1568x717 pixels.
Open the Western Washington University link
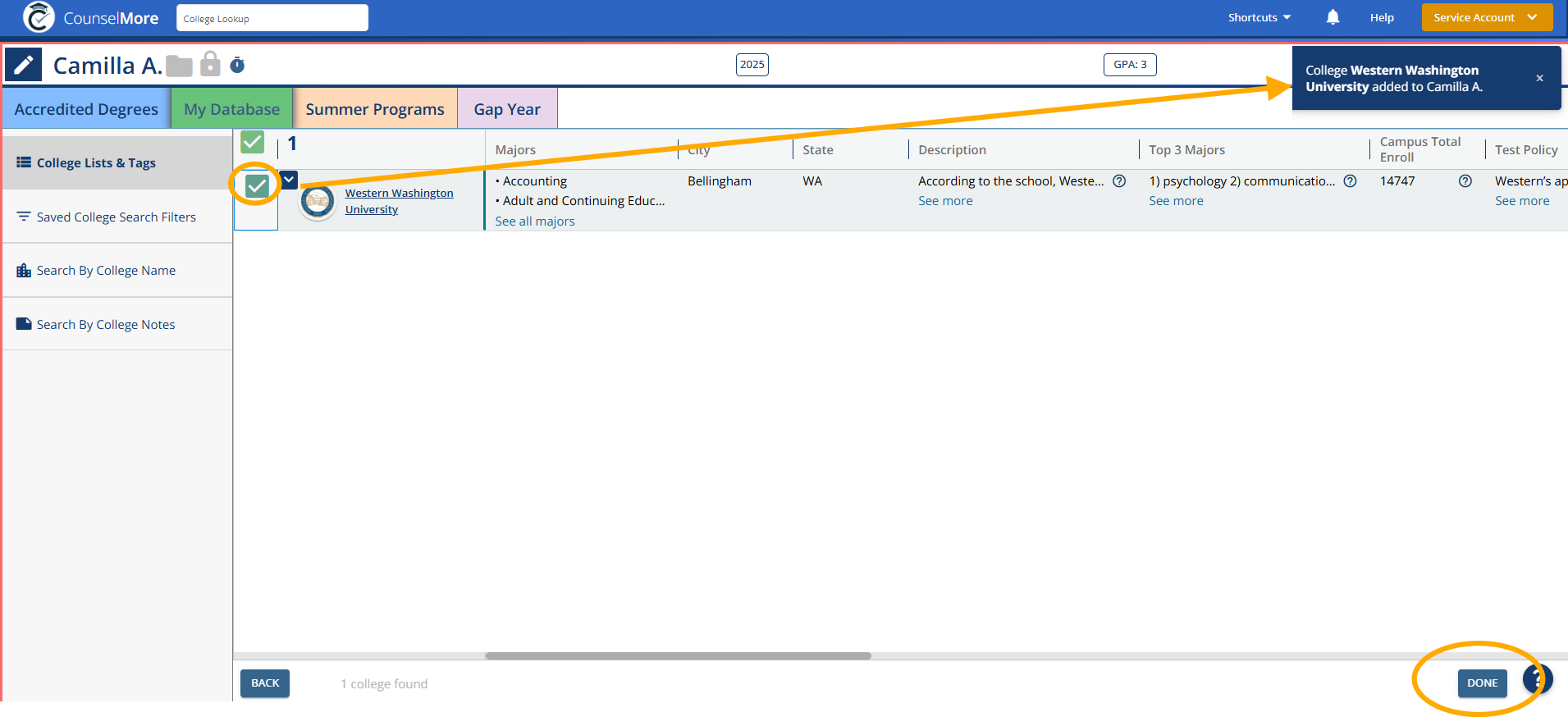click(399, 201)
